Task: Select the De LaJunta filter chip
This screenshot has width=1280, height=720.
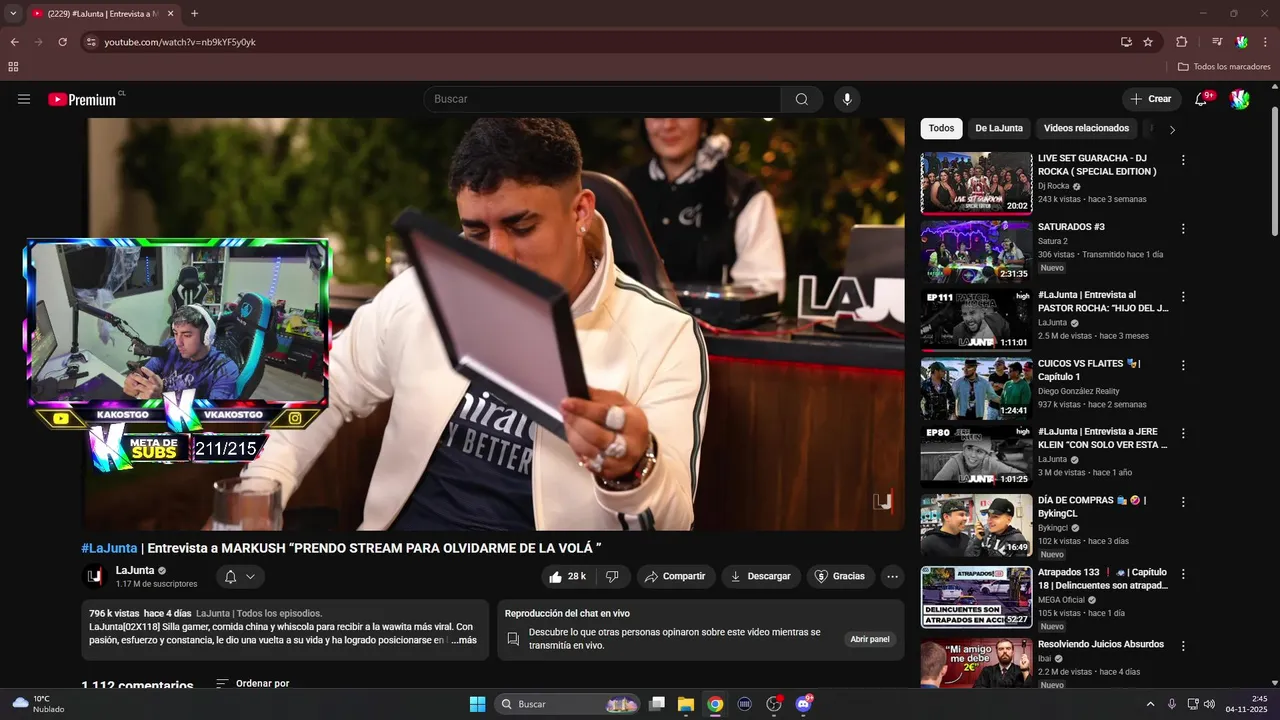Action: pyautogui.click(x=999, y=128)
